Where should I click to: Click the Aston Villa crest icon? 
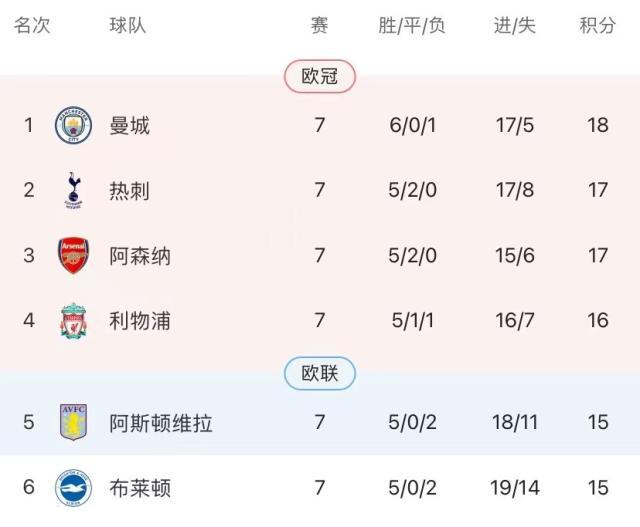pos(73,422)
